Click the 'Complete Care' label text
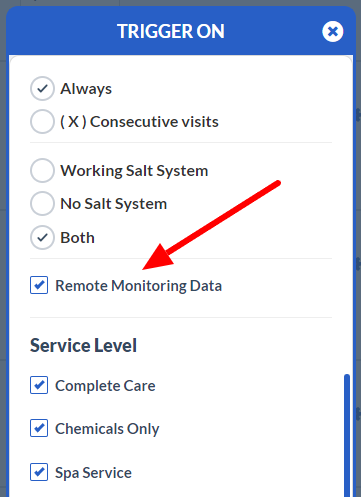 (x=105, y=386)
